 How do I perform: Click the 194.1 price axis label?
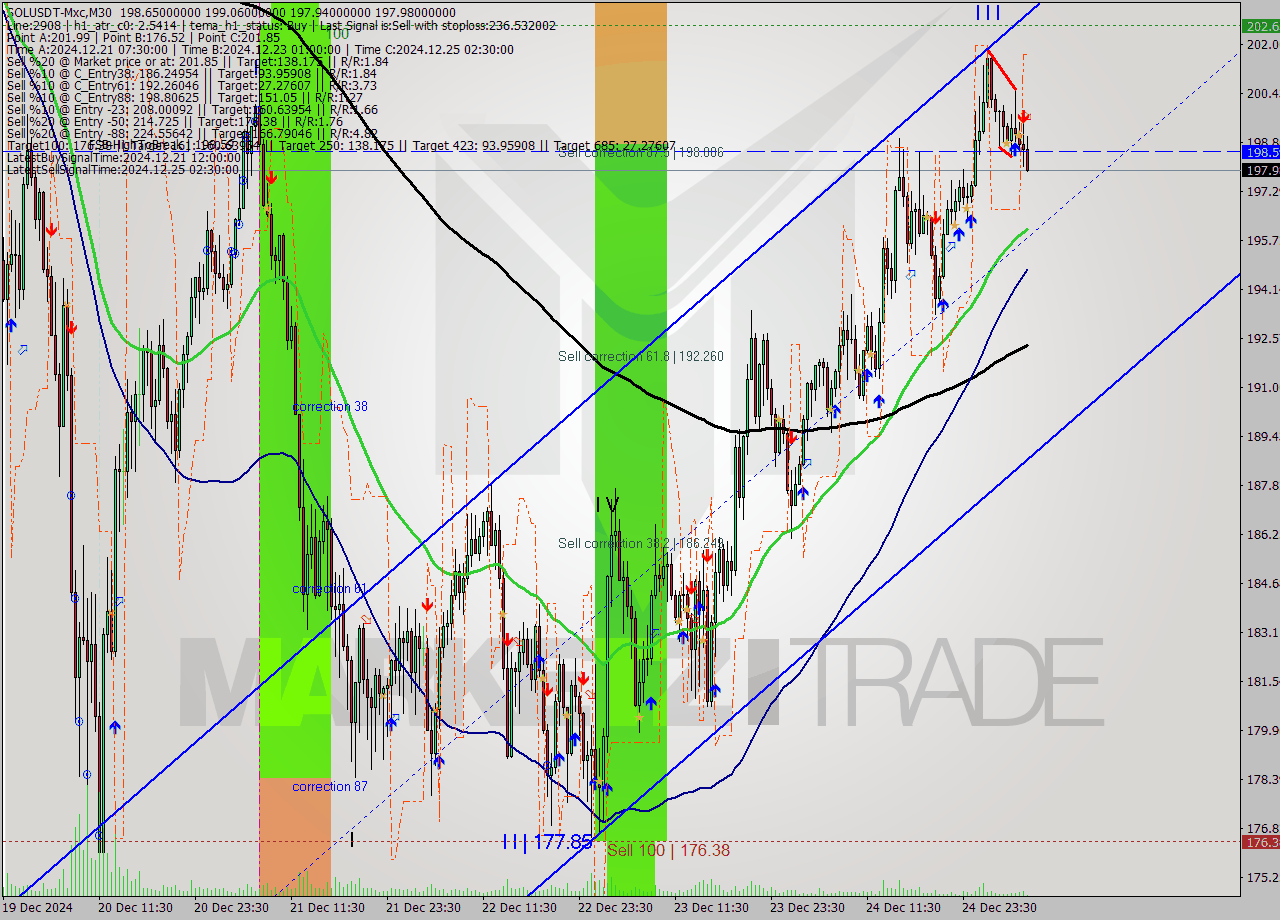pos(1262,289)
